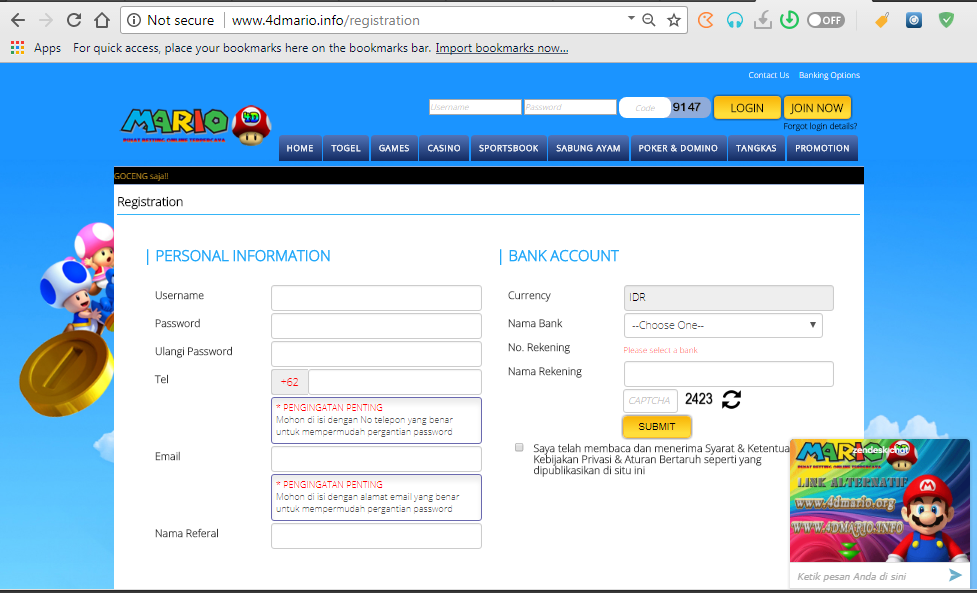Click the login Code field
The width and height of the screenshot is (977, 593).
point(645,108)
